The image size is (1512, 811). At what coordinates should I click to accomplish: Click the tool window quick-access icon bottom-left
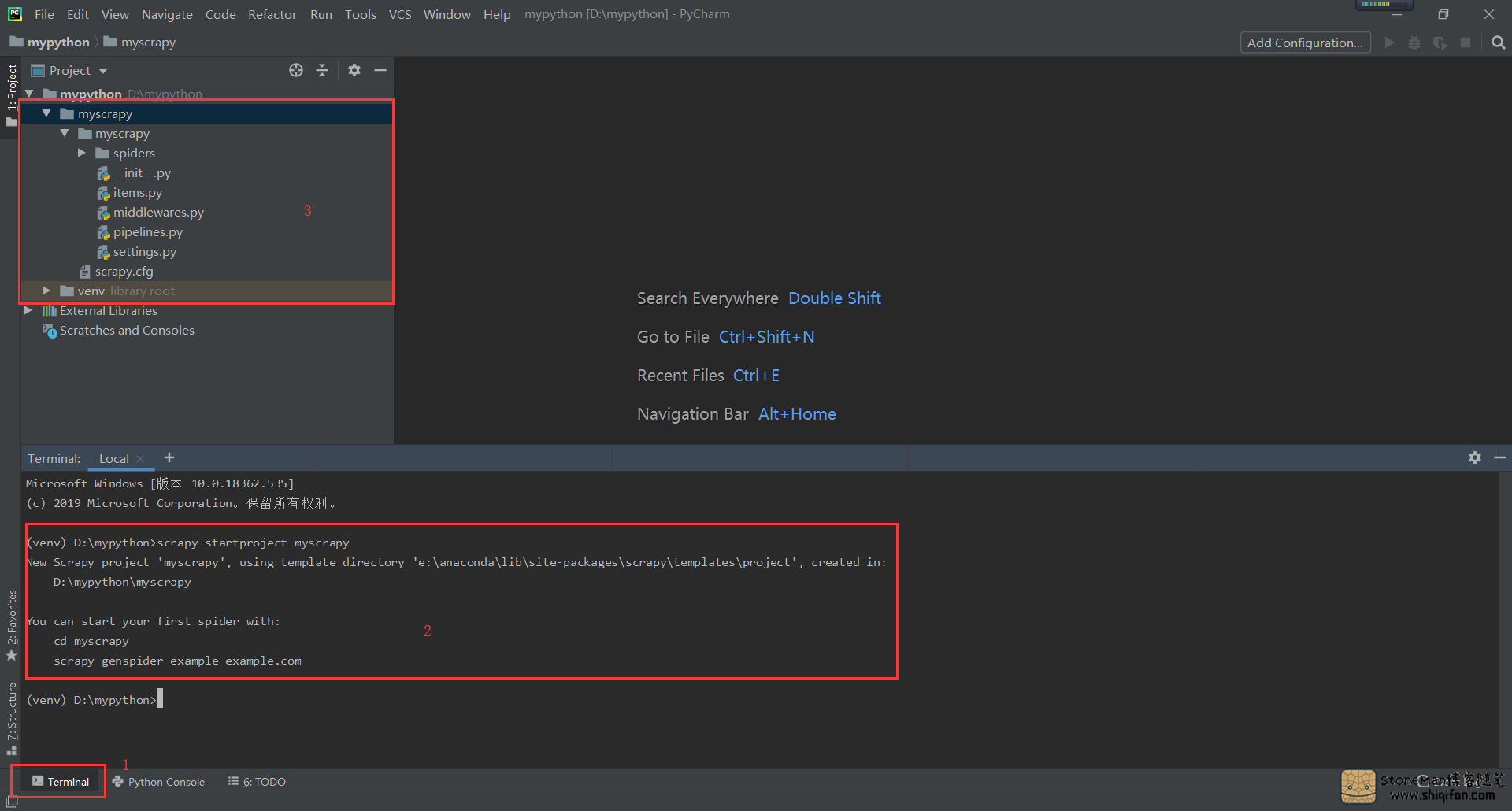click(x=12, y=802)
